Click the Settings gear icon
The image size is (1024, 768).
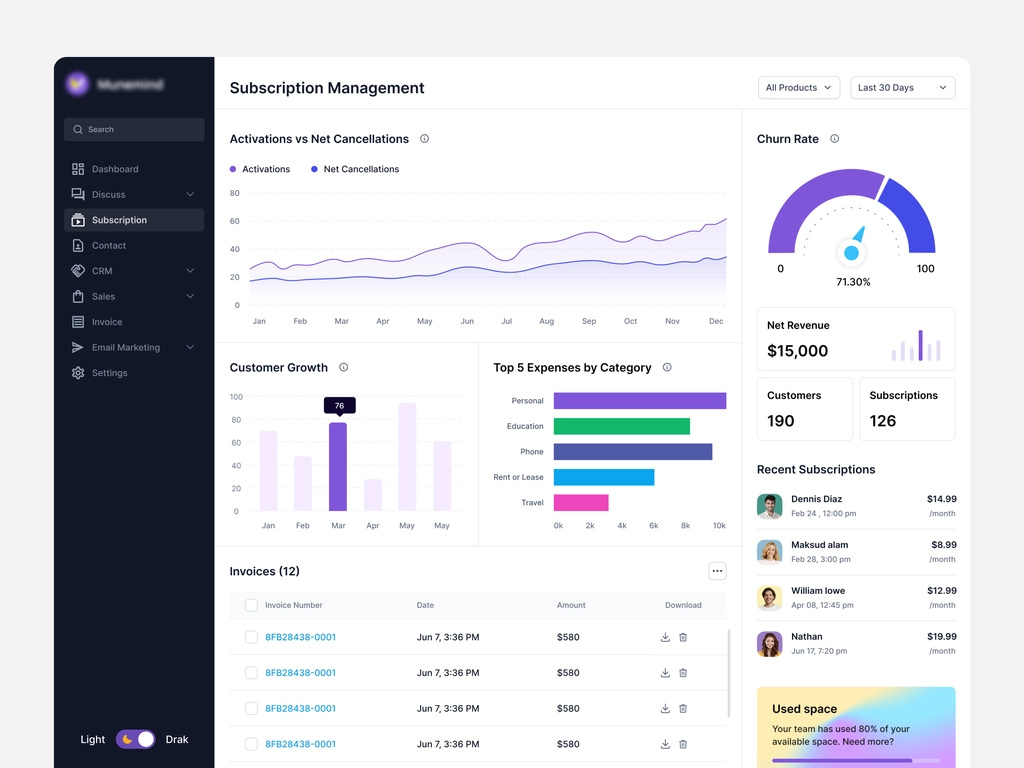(78, 373)
